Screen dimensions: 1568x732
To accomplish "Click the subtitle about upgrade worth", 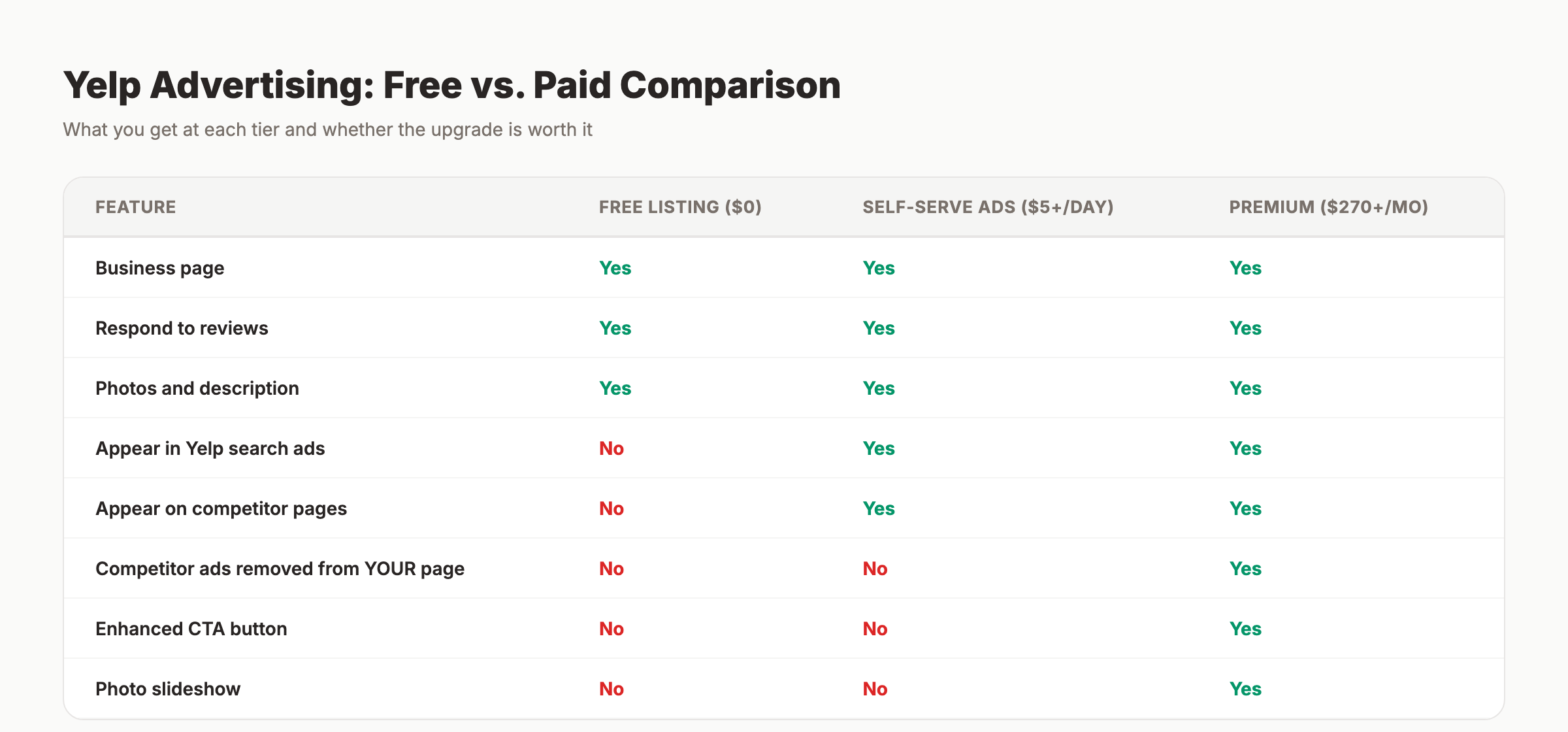I will (x=327, y=129).
